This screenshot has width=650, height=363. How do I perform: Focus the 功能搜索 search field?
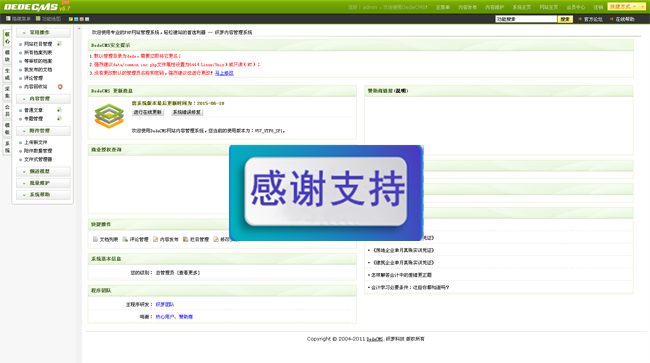526,19
